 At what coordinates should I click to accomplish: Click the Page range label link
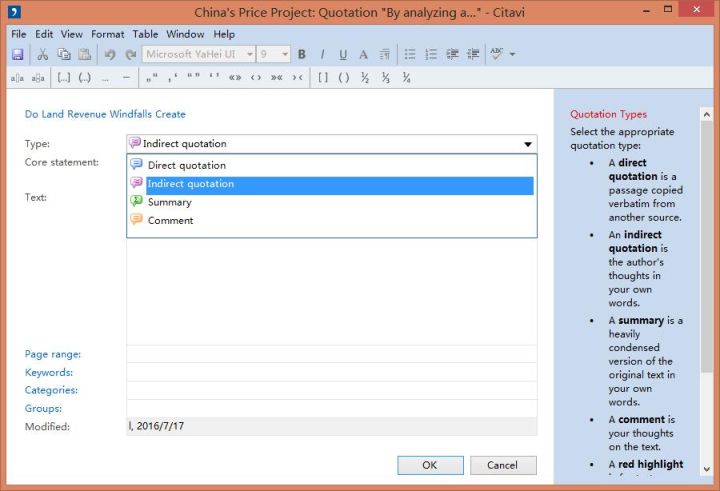[x=53, y=354]
